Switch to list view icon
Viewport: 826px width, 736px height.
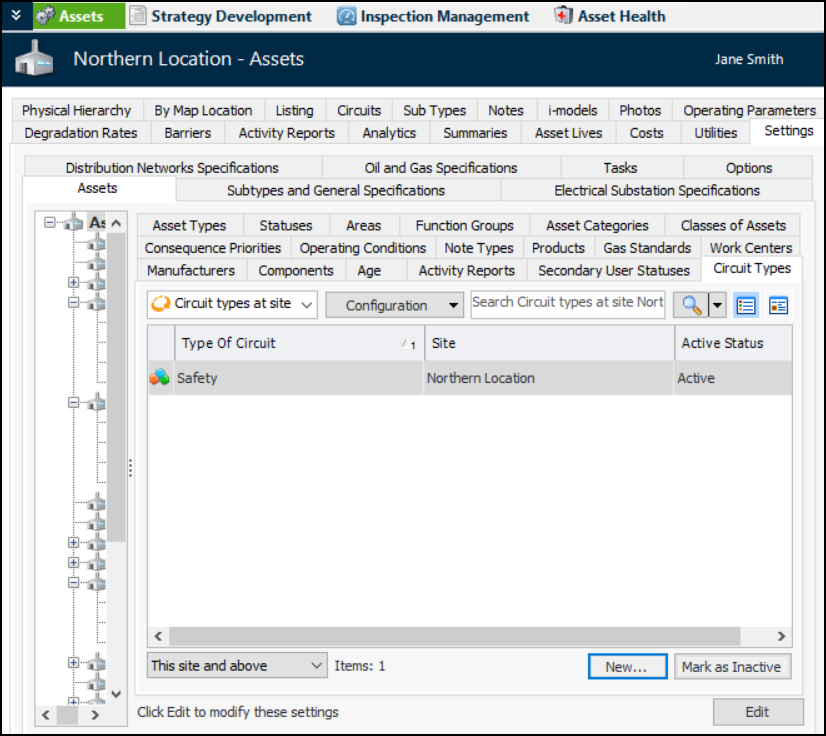[x=745, y=305]
